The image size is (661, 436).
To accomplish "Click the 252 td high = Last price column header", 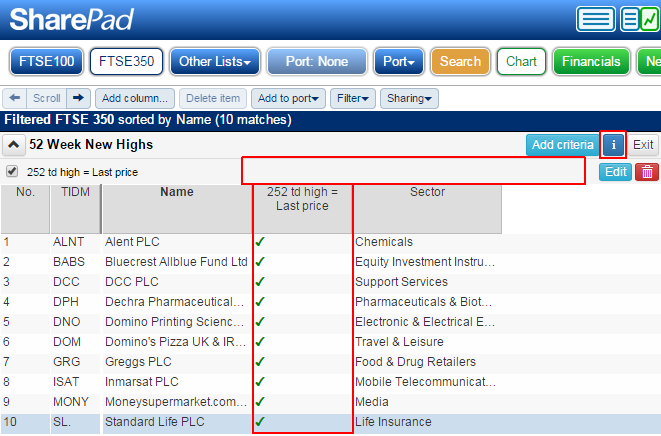I will tap(302, 209).
